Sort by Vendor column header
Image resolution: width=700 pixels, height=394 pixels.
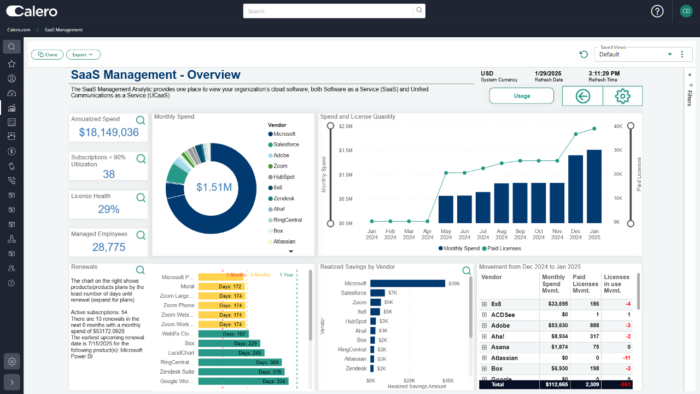pos(492,277)
